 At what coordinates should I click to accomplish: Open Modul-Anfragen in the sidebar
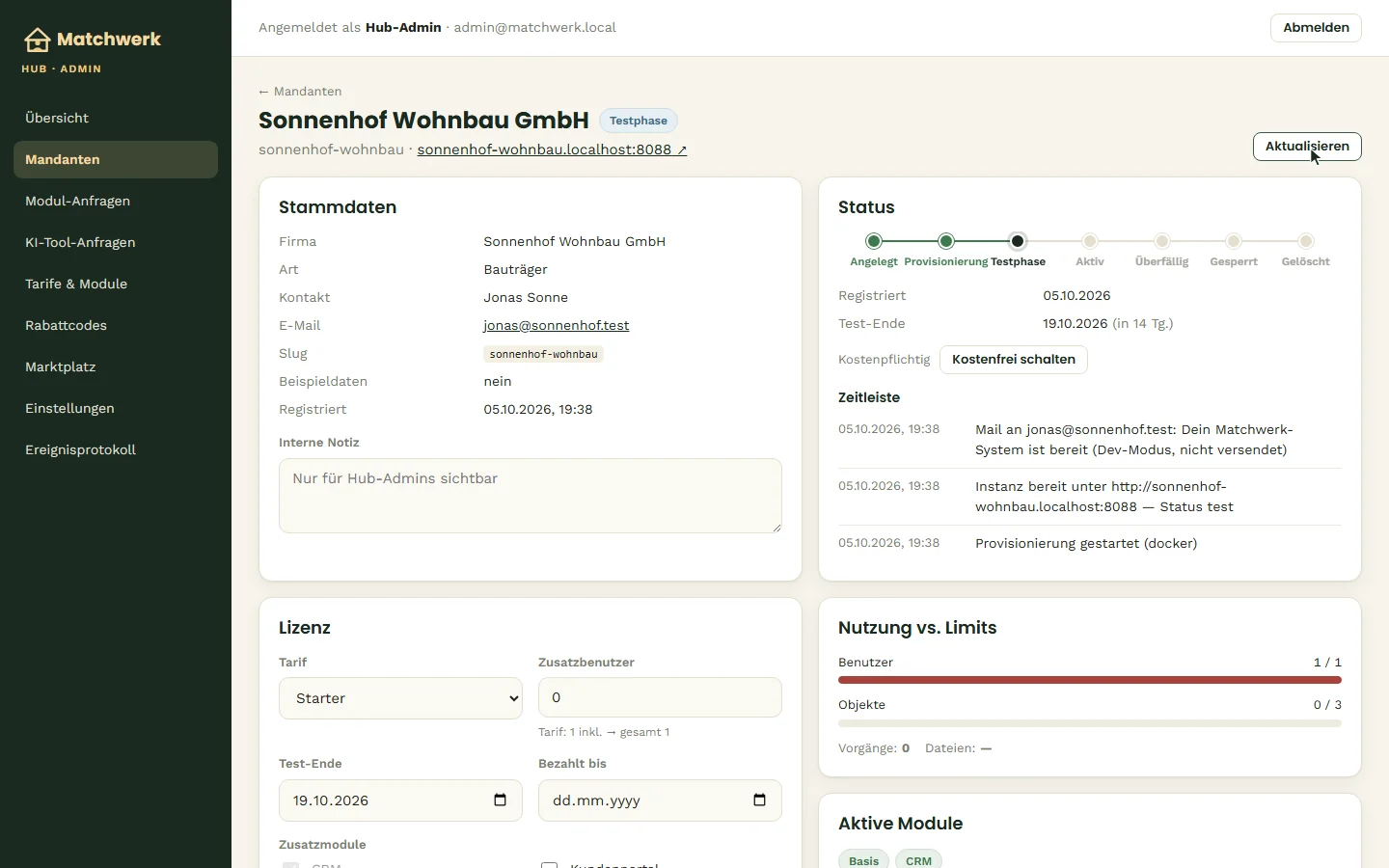point(116,201)
